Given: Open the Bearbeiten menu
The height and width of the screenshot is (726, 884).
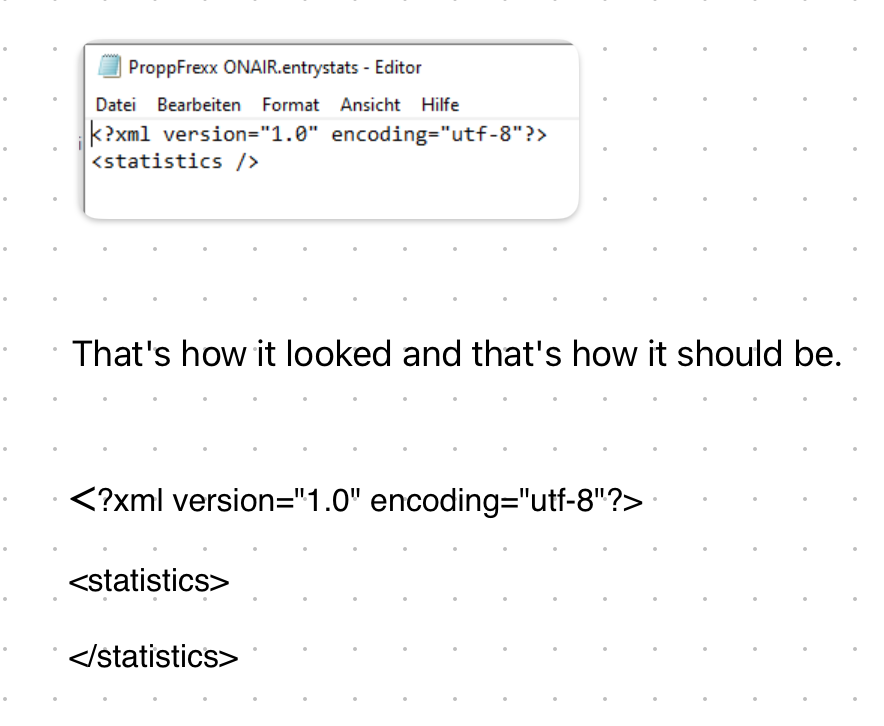Looking at the screenshot, I should pyautogui.click(x=199, y=104).
